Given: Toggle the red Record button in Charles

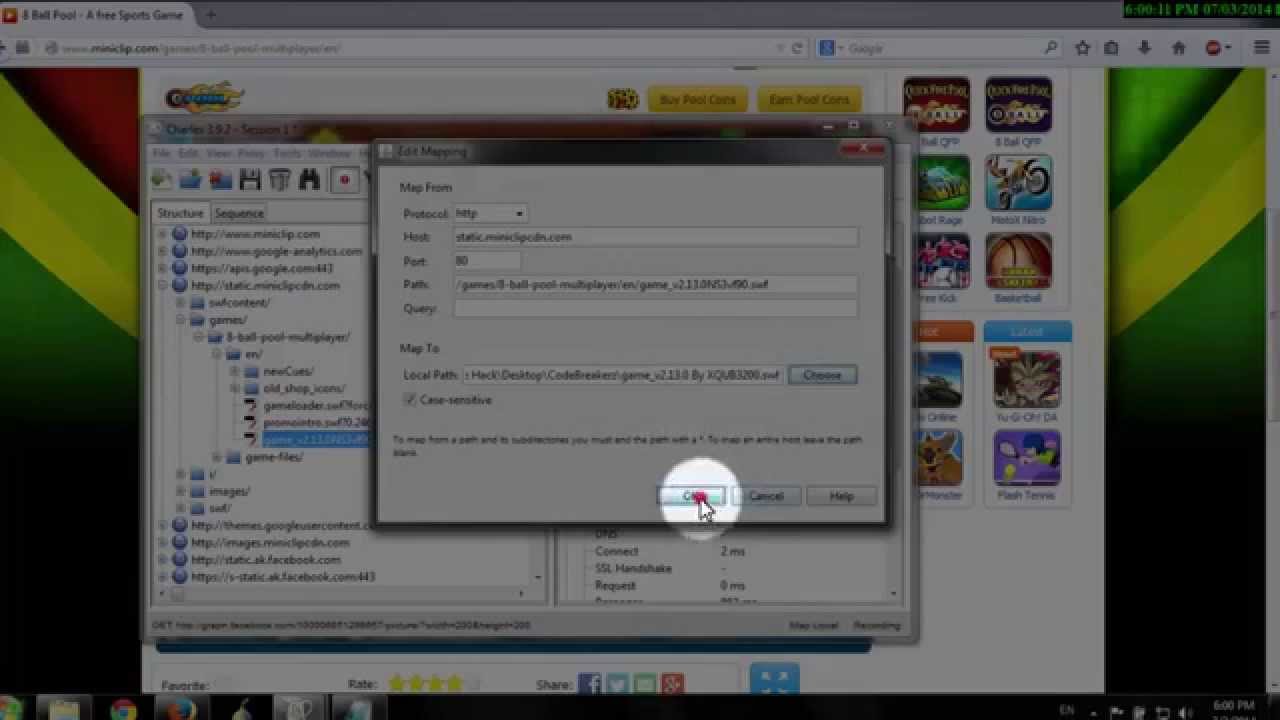Looking at the screenshot, I should coord(345,180).
